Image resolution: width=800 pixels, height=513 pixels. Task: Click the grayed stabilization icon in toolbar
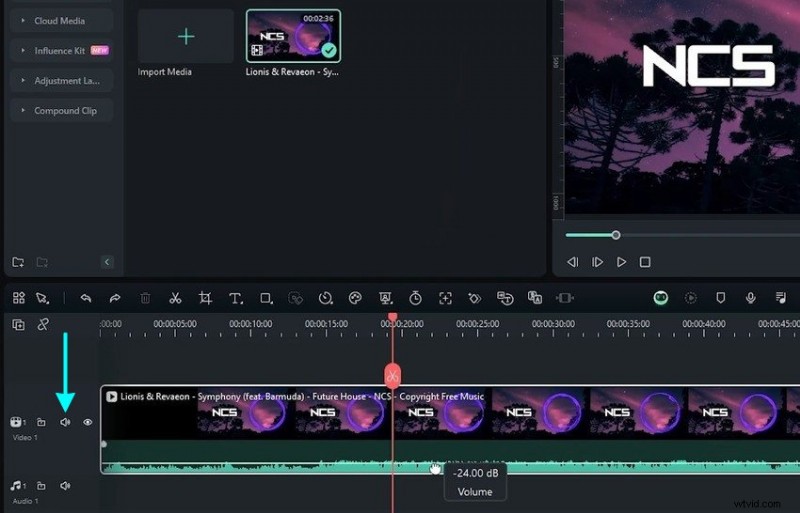pos(565,298)
